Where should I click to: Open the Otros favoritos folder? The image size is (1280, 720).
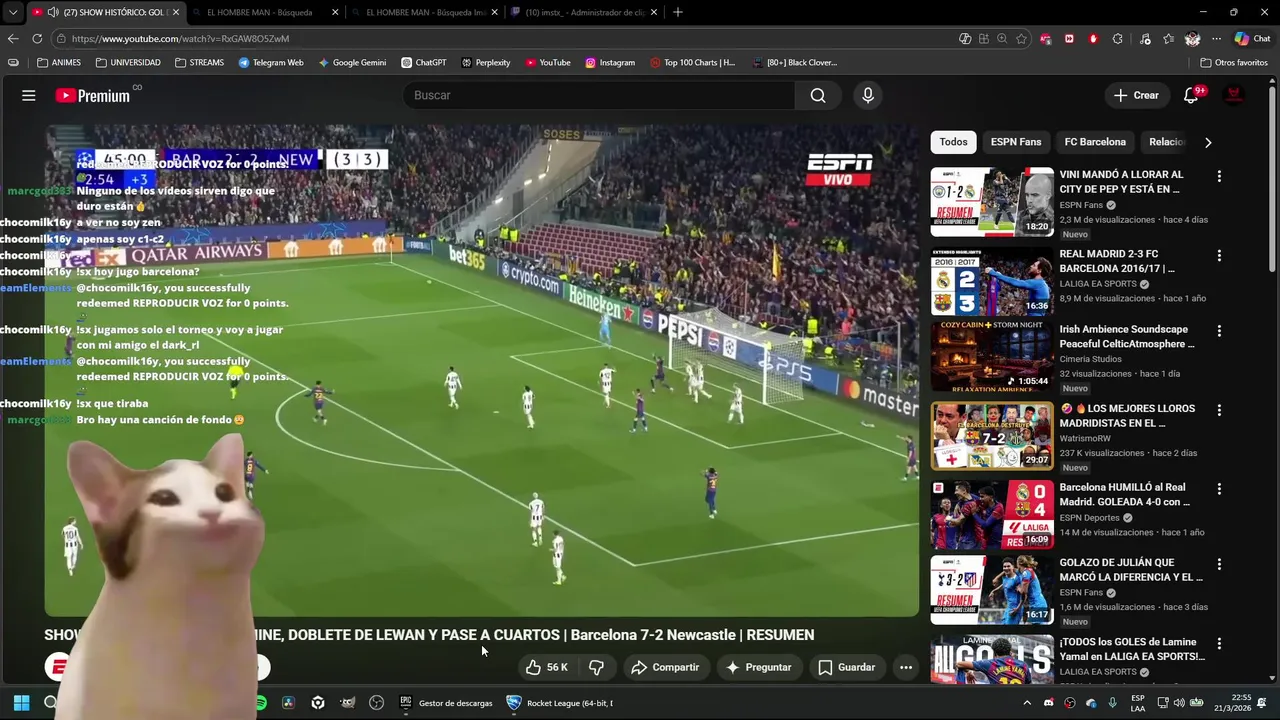[x=1234, y=62]
